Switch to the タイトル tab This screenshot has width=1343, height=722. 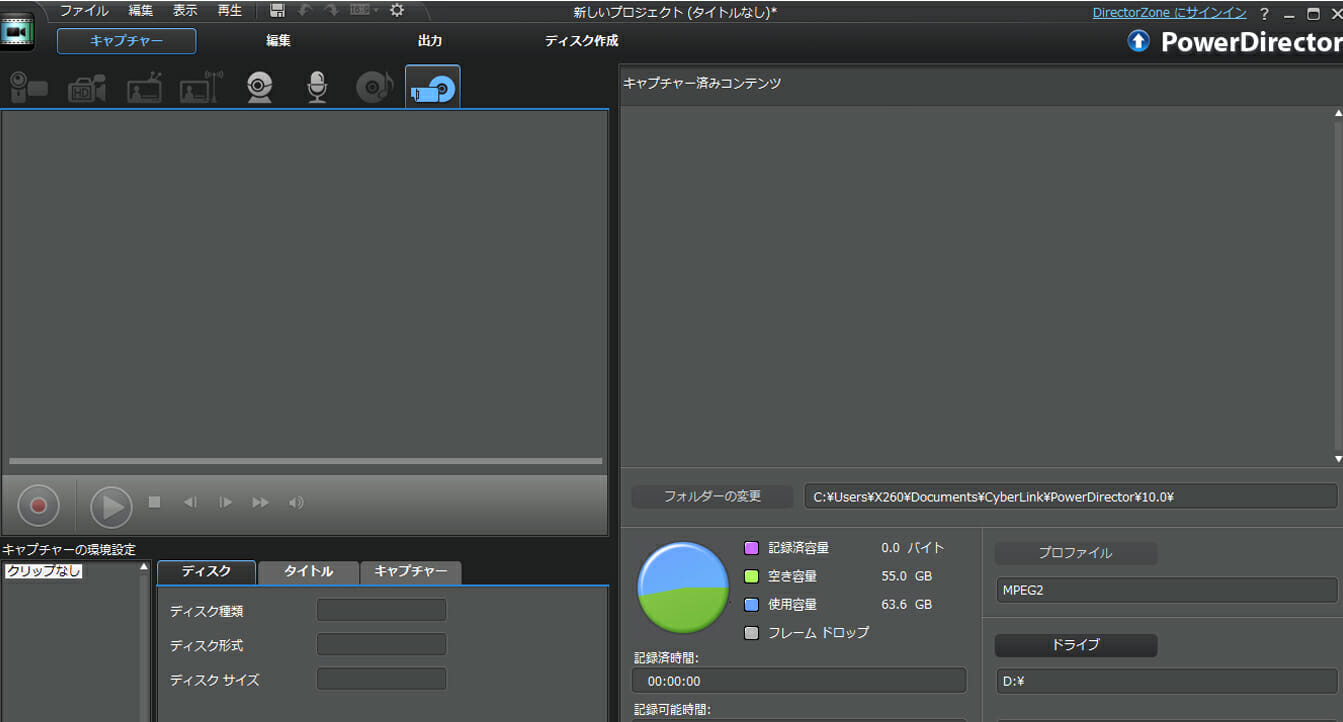point(308,571)
